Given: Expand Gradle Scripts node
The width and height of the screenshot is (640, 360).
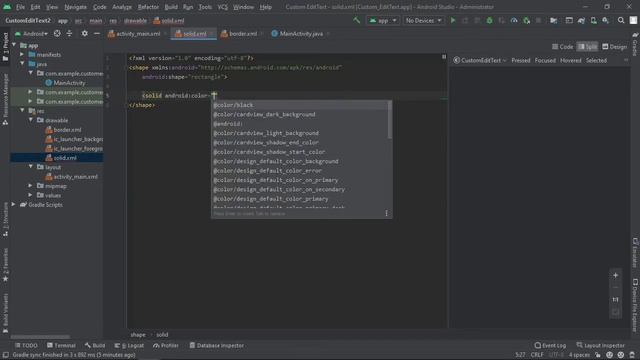Looking at the screenshot, I should tap(14, 204).
